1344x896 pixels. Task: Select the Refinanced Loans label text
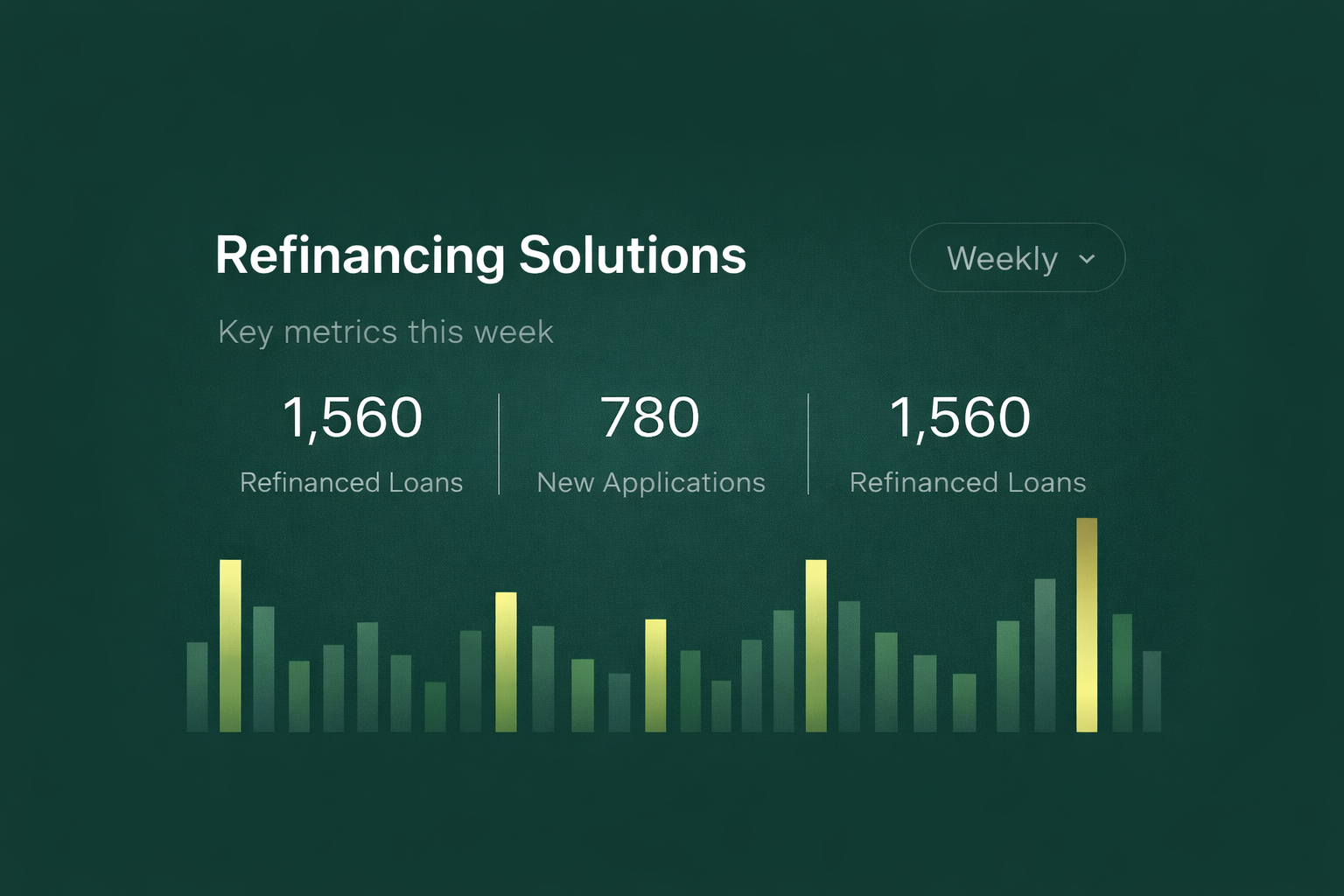pyautogui.click(x=353, y=482)
